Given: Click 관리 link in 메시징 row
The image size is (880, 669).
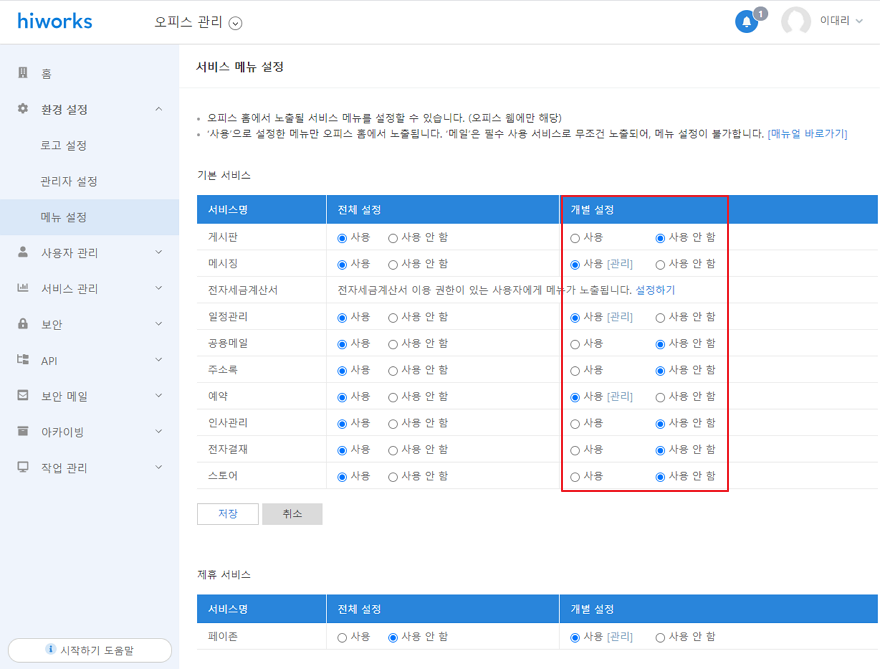Looking at the screenshot, I should [620, 264].
